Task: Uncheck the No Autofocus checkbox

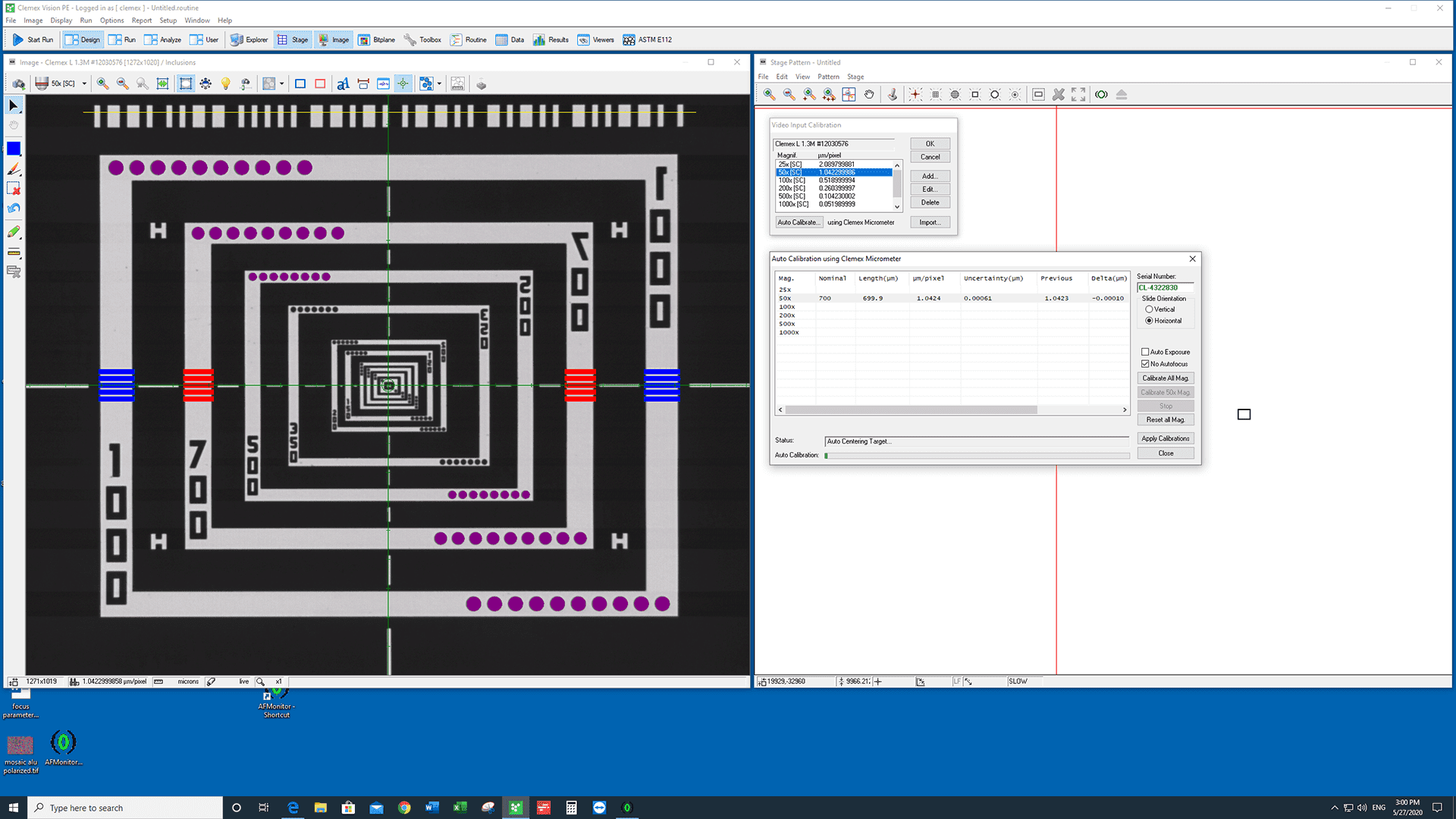Action: (1145, 364)
